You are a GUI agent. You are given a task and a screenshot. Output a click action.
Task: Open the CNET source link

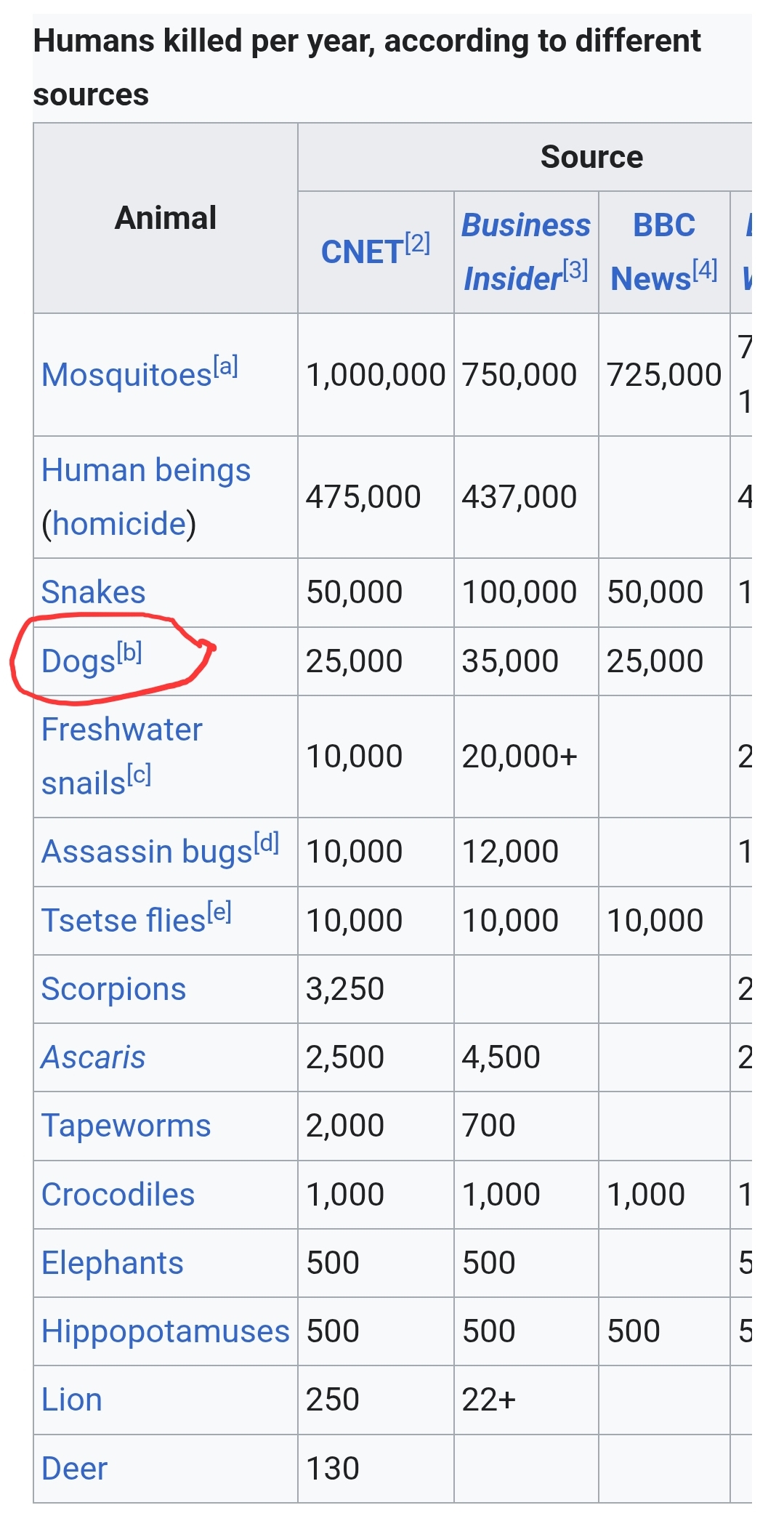pyautogui.click(x=361, y=253)
